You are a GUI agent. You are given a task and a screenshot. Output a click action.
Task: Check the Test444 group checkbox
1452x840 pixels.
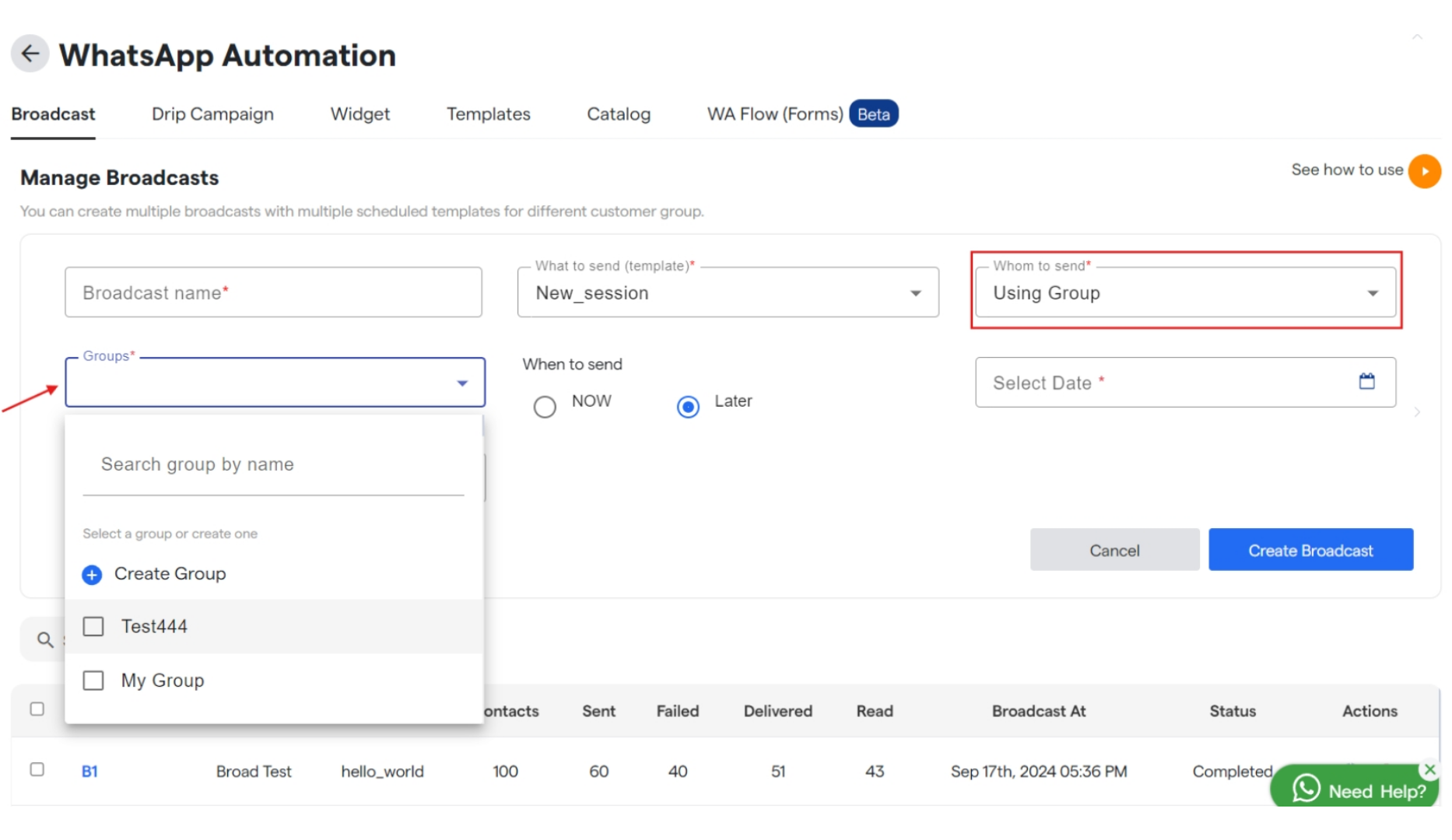pos(93,626)
